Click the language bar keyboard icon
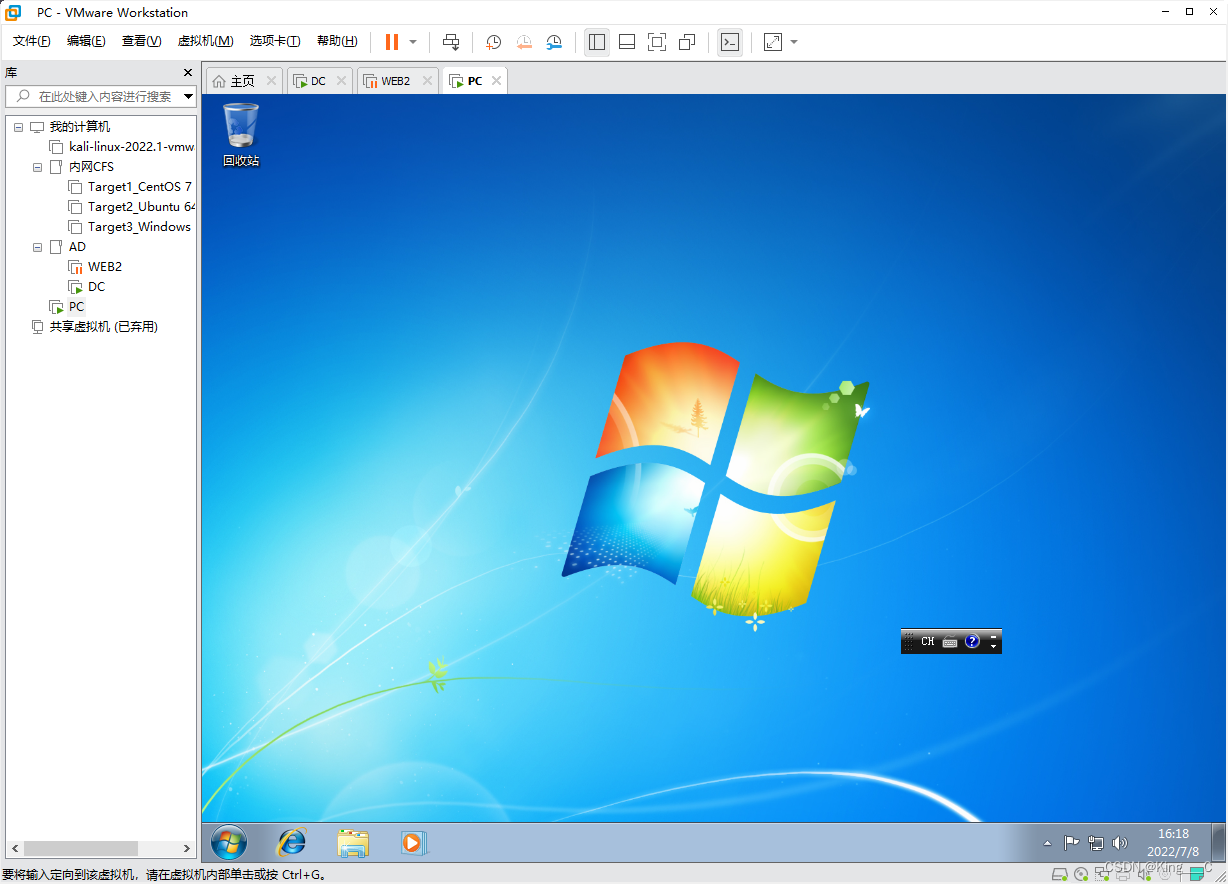This screenshot has height=884, width=1228. click(950, 642)
